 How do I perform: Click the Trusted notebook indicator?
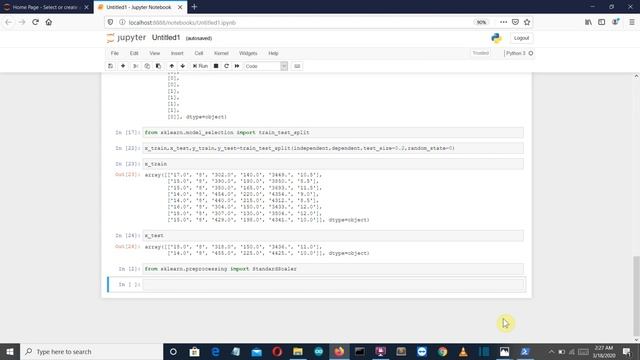[x=480, y=53]
